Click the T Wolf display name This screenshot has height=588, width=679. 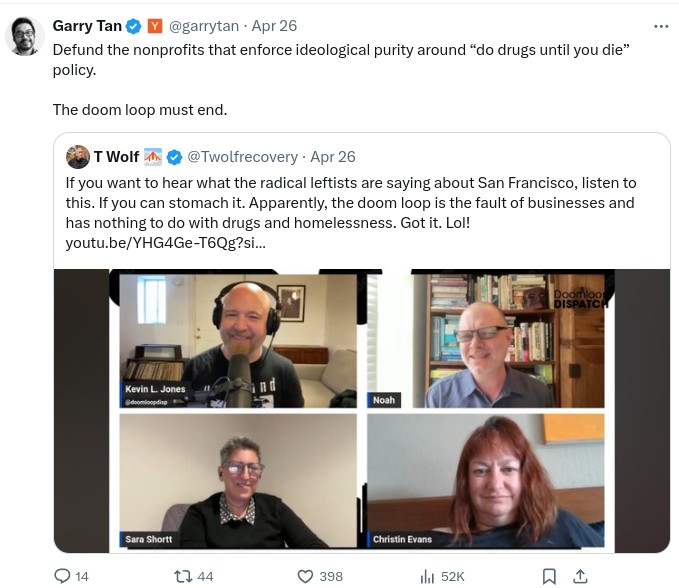[116, 157]
